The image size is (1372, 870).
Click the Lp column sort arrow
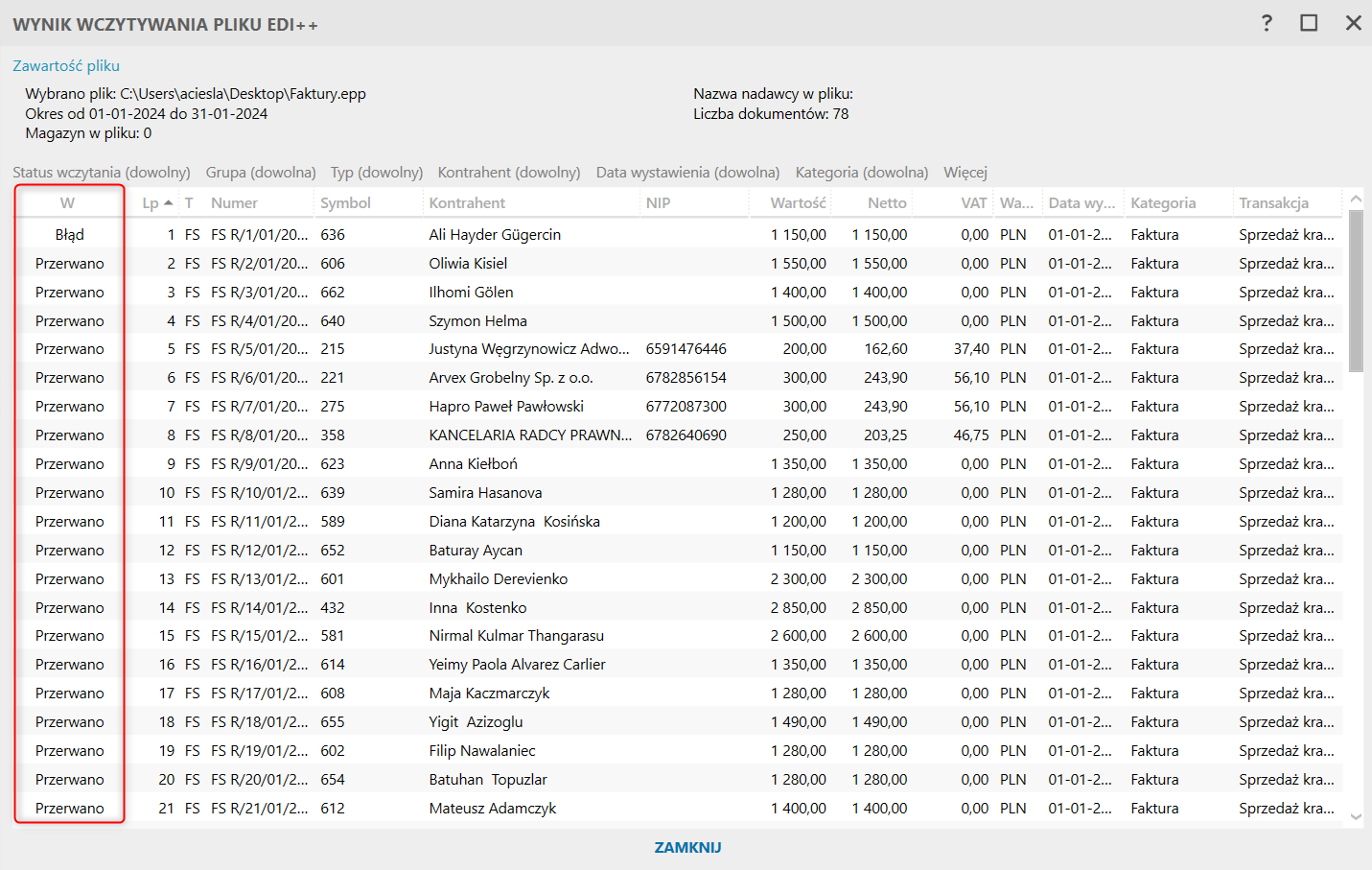click(x=169, y=203)
